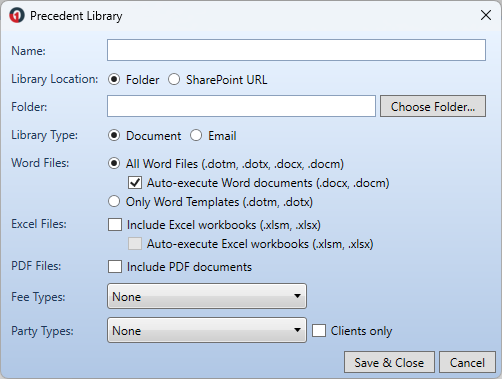Click the Folder path text field
This screenshot has width=502, height=379.
(x=241, y=106)
